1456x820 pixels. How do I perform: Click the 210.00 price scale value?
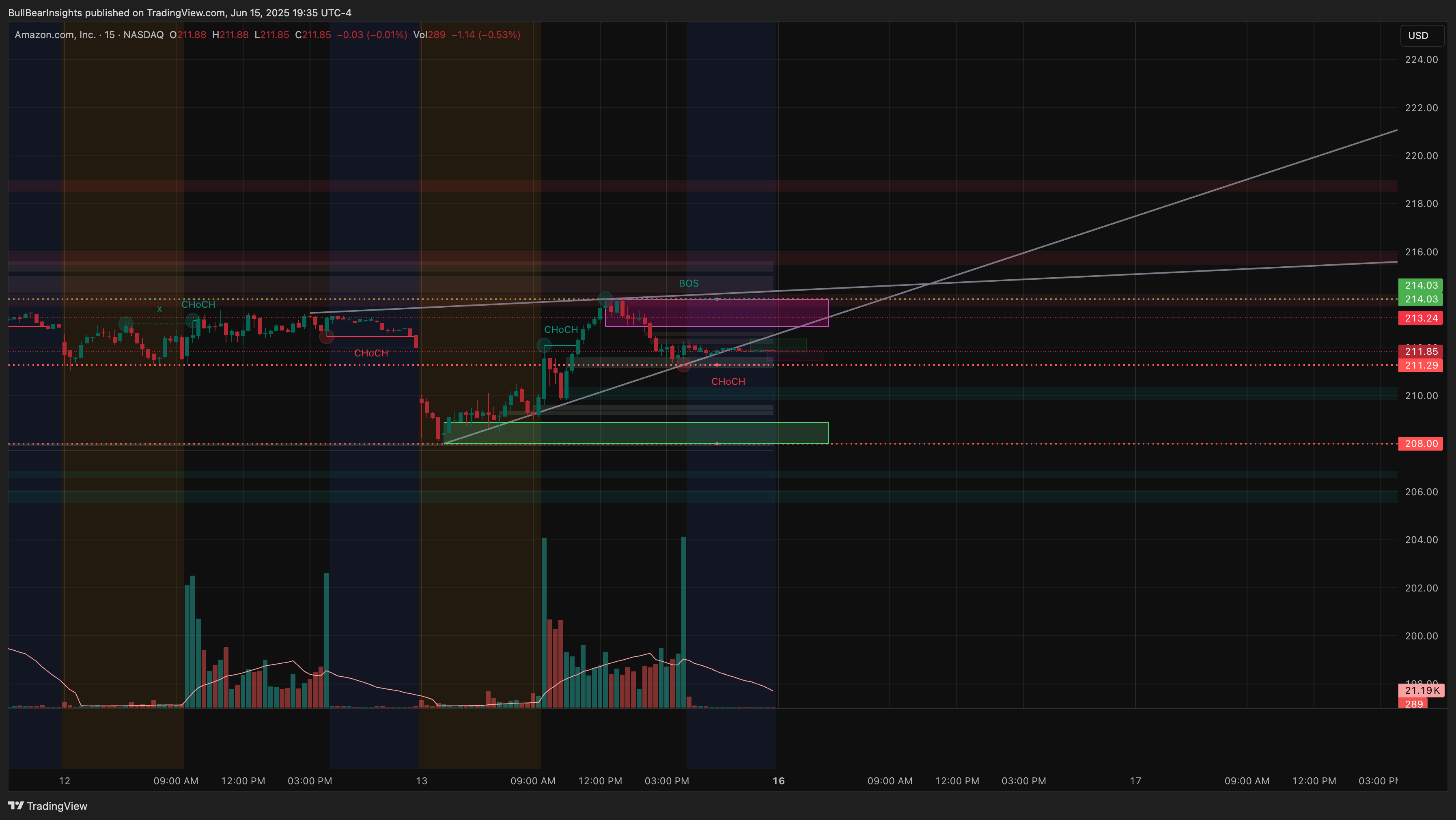pos(1422,395)
